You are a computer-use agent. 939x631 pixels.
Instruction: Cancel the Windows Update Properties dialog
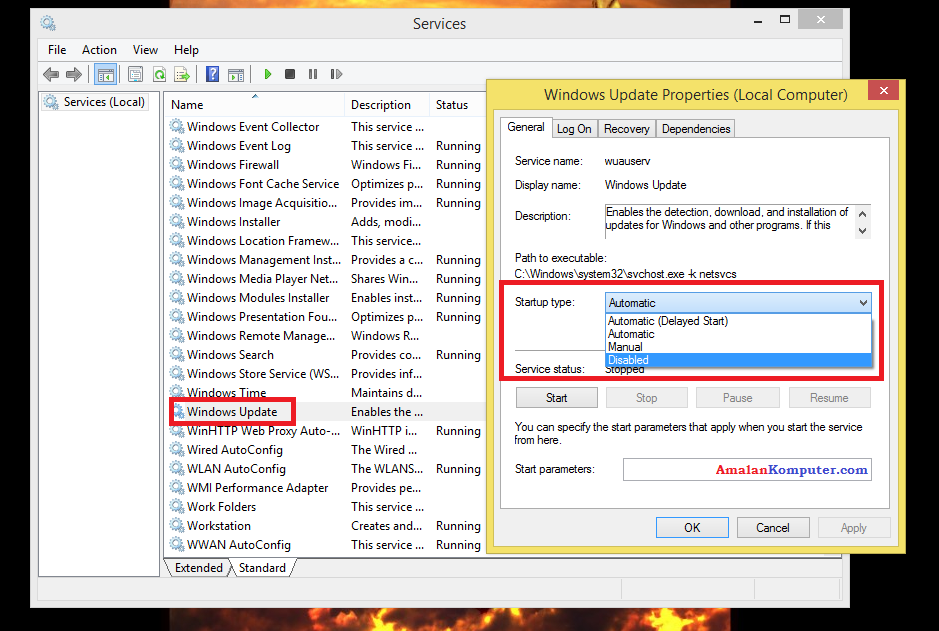coord(773,527)
